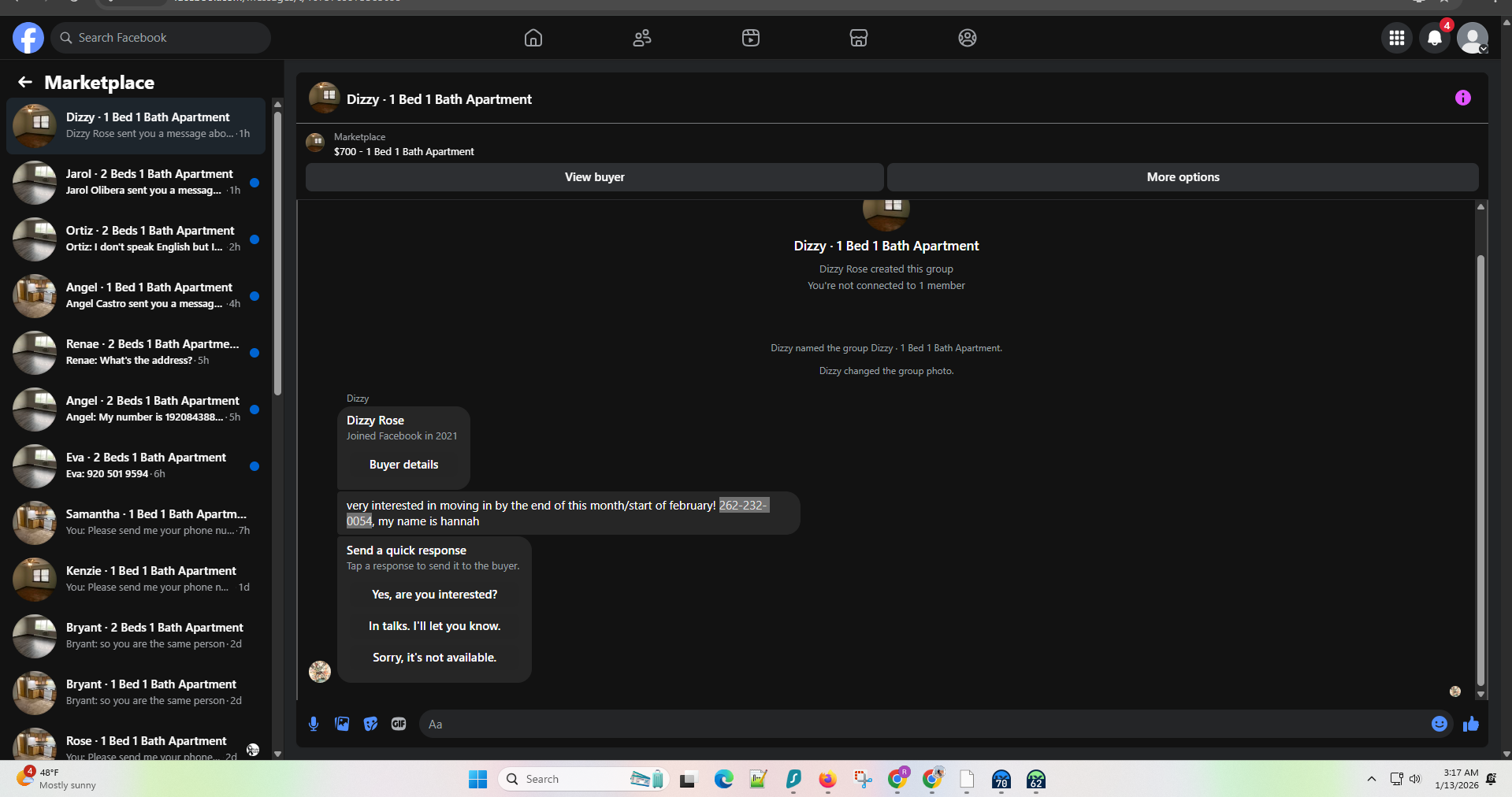Open the Ortiz 2 Beds 1 Bath conversation
The width and height of the screenshot is (1512, 797).
point(136,239)
